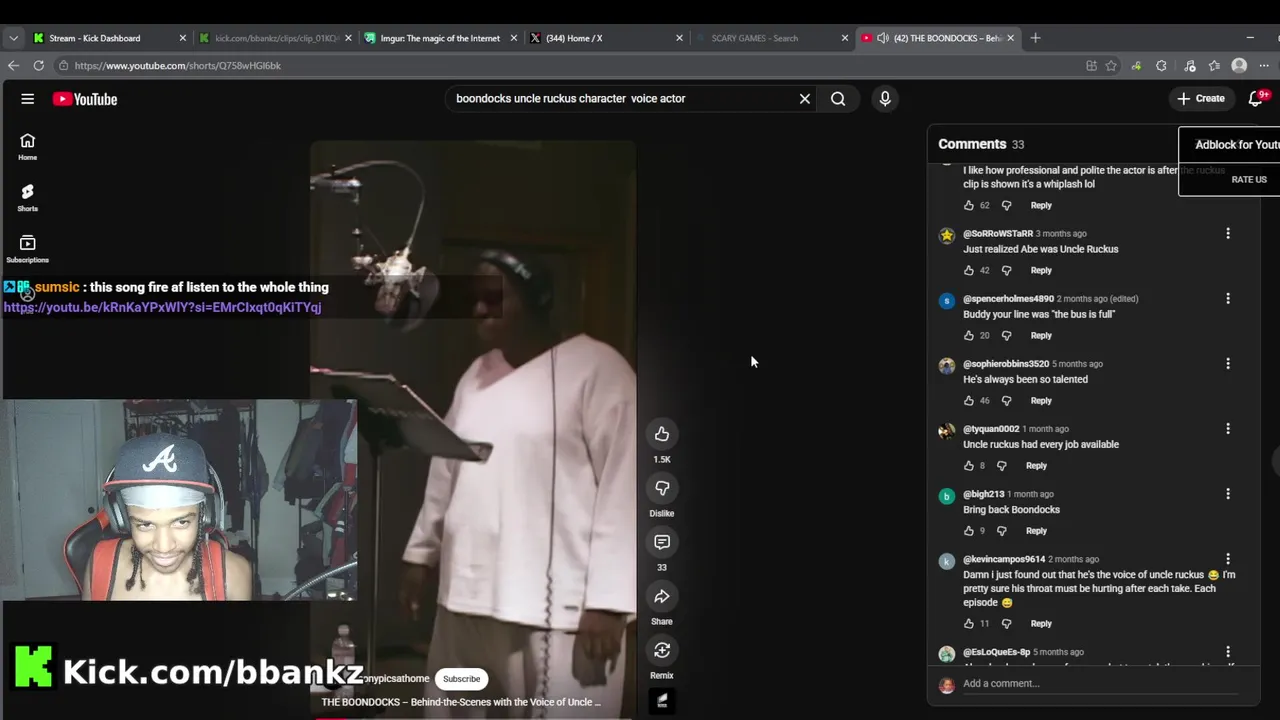Open options menu for @kevincampos9614 comment
This screenshot has width=1280, height=720.
pyautogui.click(x=1228, y=559)
